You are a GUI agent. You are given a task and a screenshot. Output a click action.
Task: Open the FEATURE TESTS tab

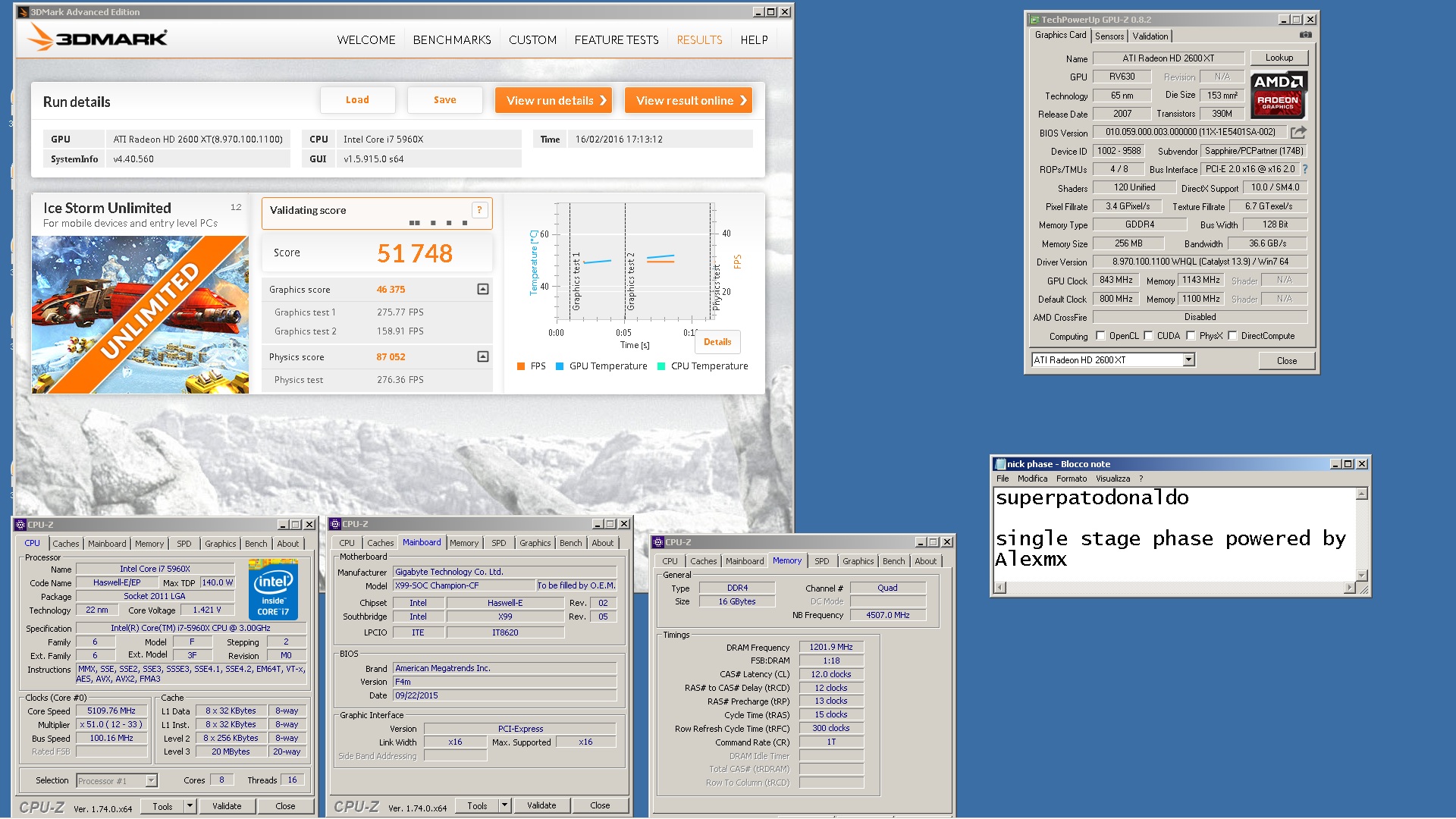(x=617, y=40)
